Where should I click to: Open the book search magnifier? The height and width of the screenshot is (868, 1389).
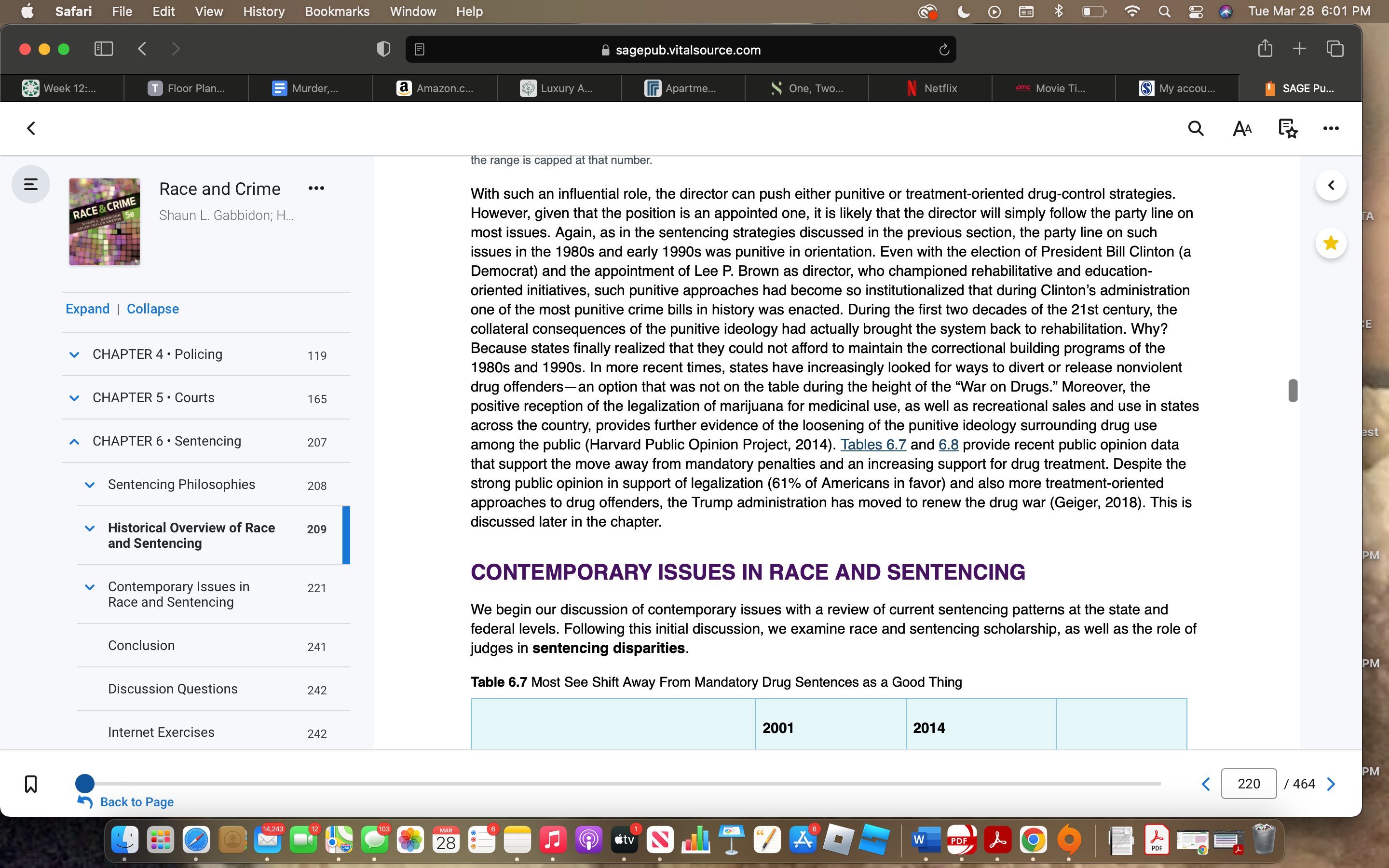(1196, 128)
